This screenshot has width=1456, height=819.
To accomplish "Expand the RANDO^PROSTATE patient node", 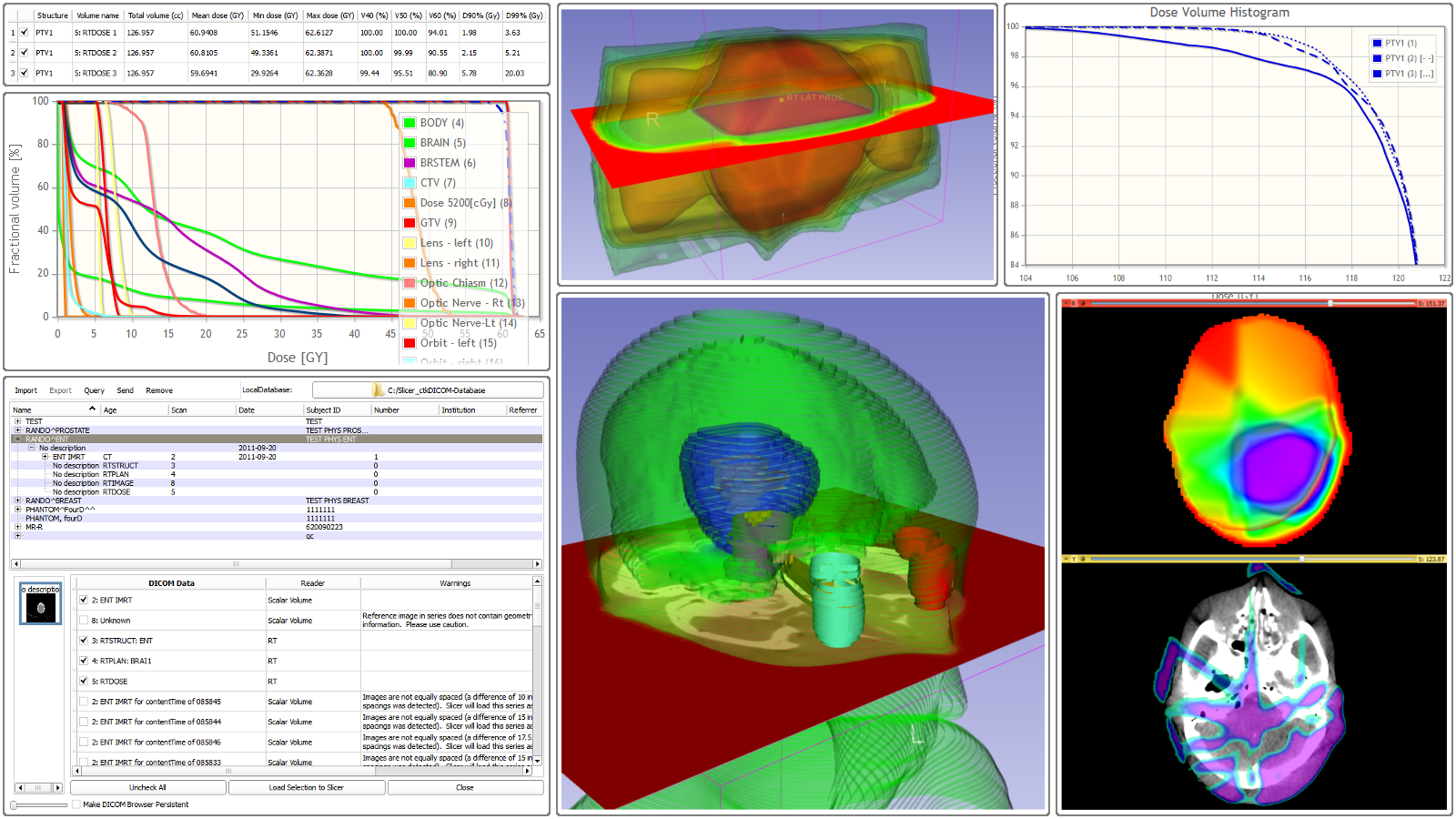I will [x=17, y=430].
